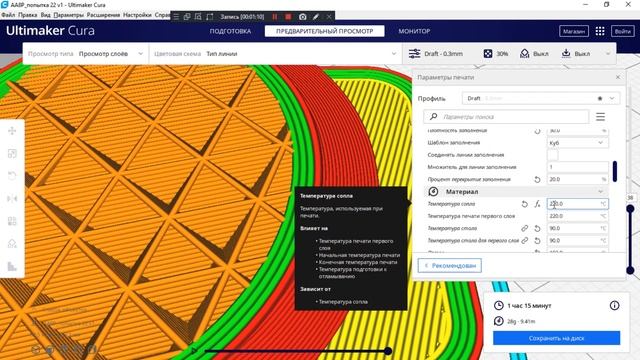Reset infill overlap percentage value

pyautogui.click(x=538, y=179)
